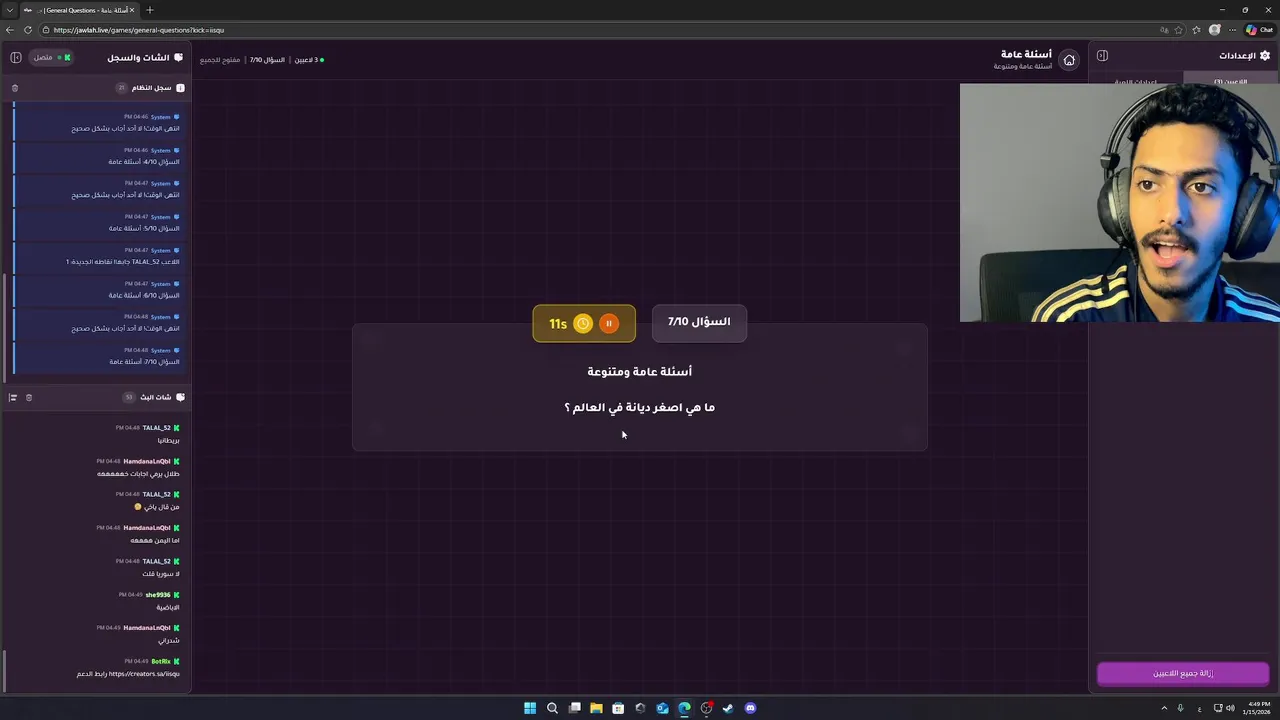Collapse the settings side panel
Screen dimensions: 1280x720
click(x=1102, y=56)
